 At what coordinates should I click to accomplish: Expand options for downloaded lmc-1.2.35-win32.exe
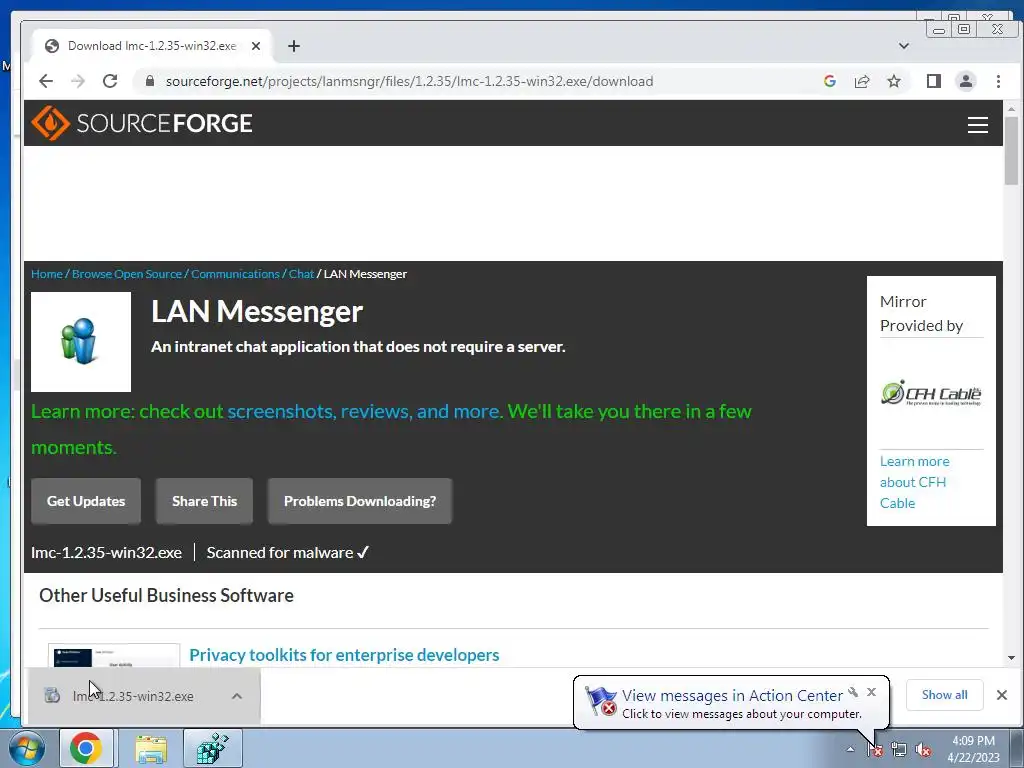pos(236,696)
